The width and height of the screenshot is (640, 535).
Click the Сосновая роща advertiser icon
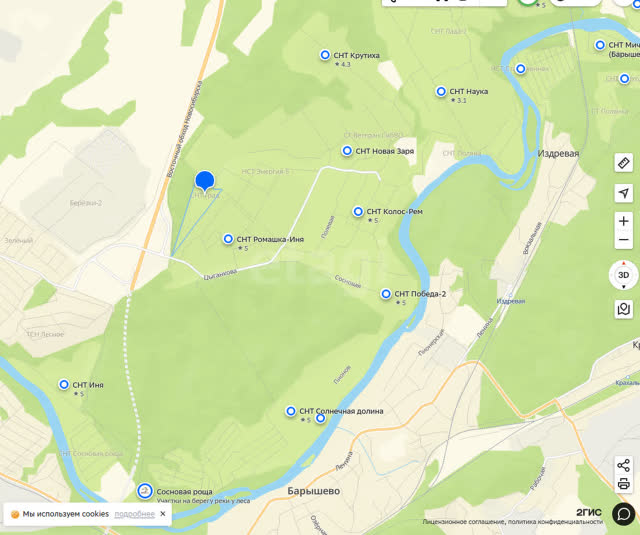144,491
